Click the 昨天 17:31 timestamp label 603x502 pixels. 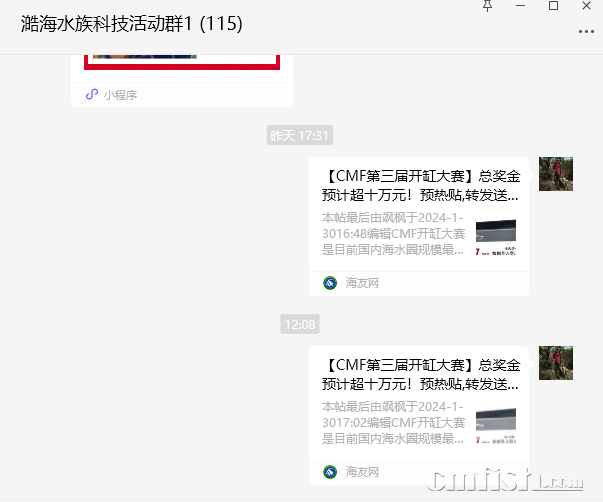click(x=300, y=135)
